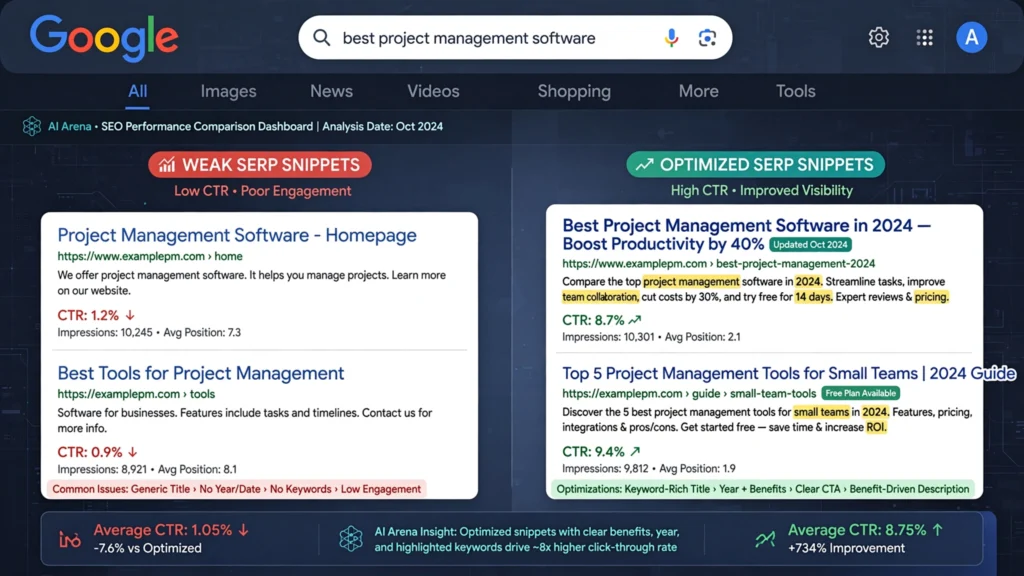
Task: Click the red declining chart icon in footer
Action: coord(70,539)
